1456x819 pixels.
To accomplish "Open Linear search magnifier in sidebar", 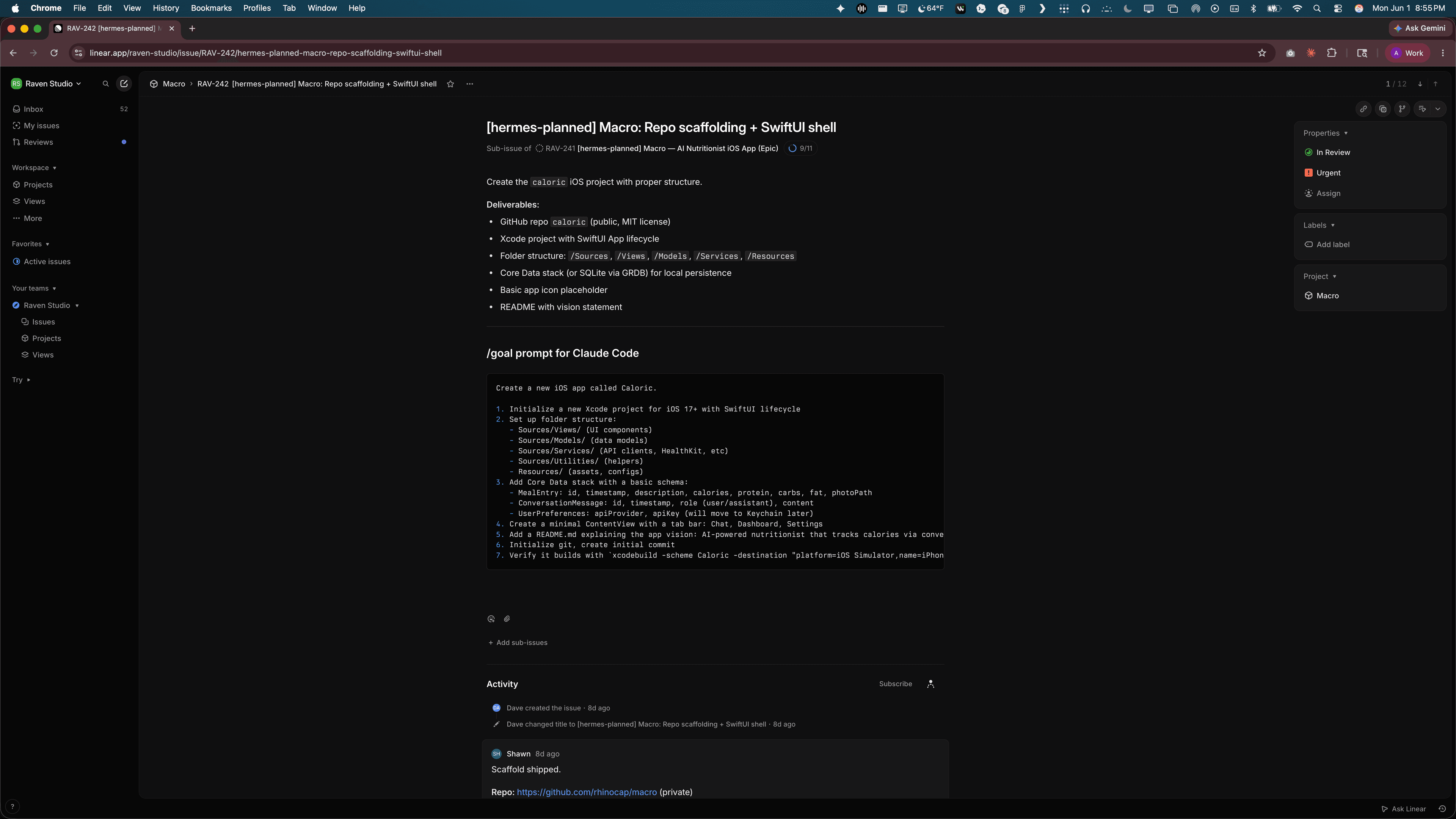I will pyautogui.click(x=105, y=84).
